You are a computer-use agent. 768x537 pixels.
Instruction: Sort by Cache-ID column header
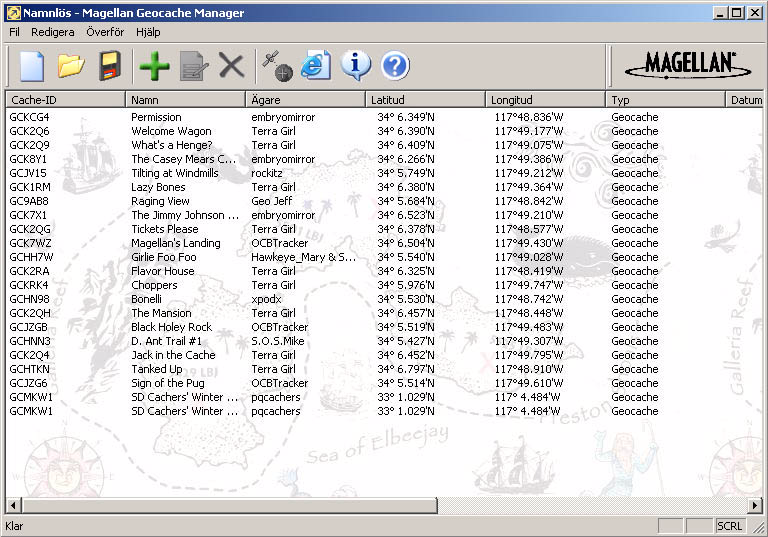click(65, 99)
